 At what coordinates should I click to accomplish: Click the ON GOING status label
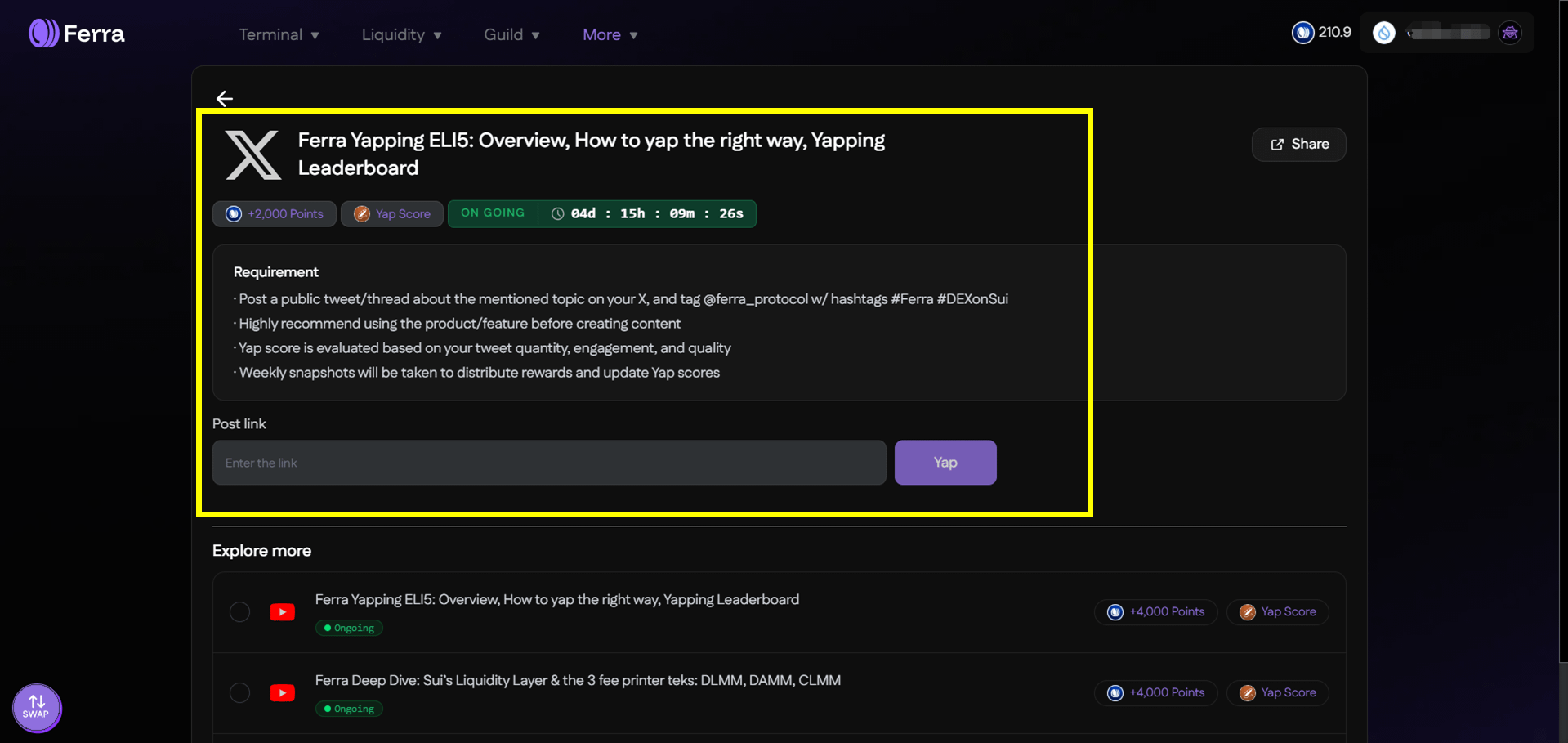(493, 213)
